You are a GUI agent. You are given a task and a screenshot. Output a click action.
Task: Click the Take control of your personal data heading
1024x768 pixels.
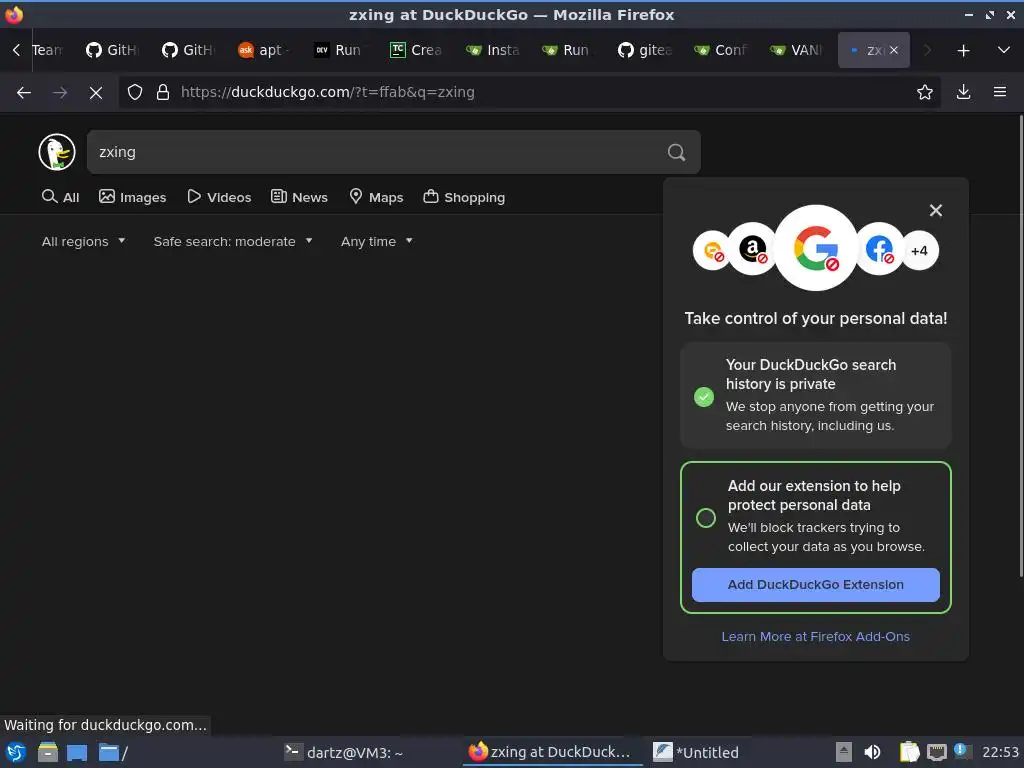(816, 319)
